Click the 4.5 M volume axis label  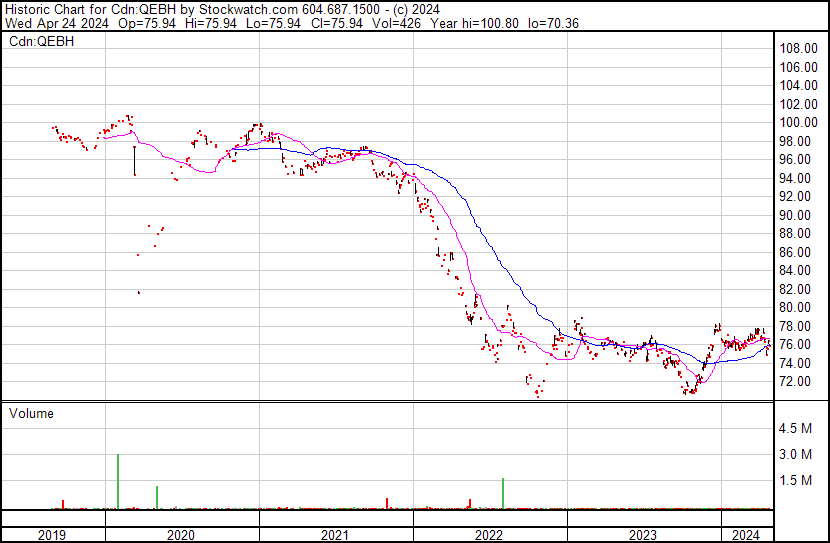pyautogui.click(x=795, y=429)
